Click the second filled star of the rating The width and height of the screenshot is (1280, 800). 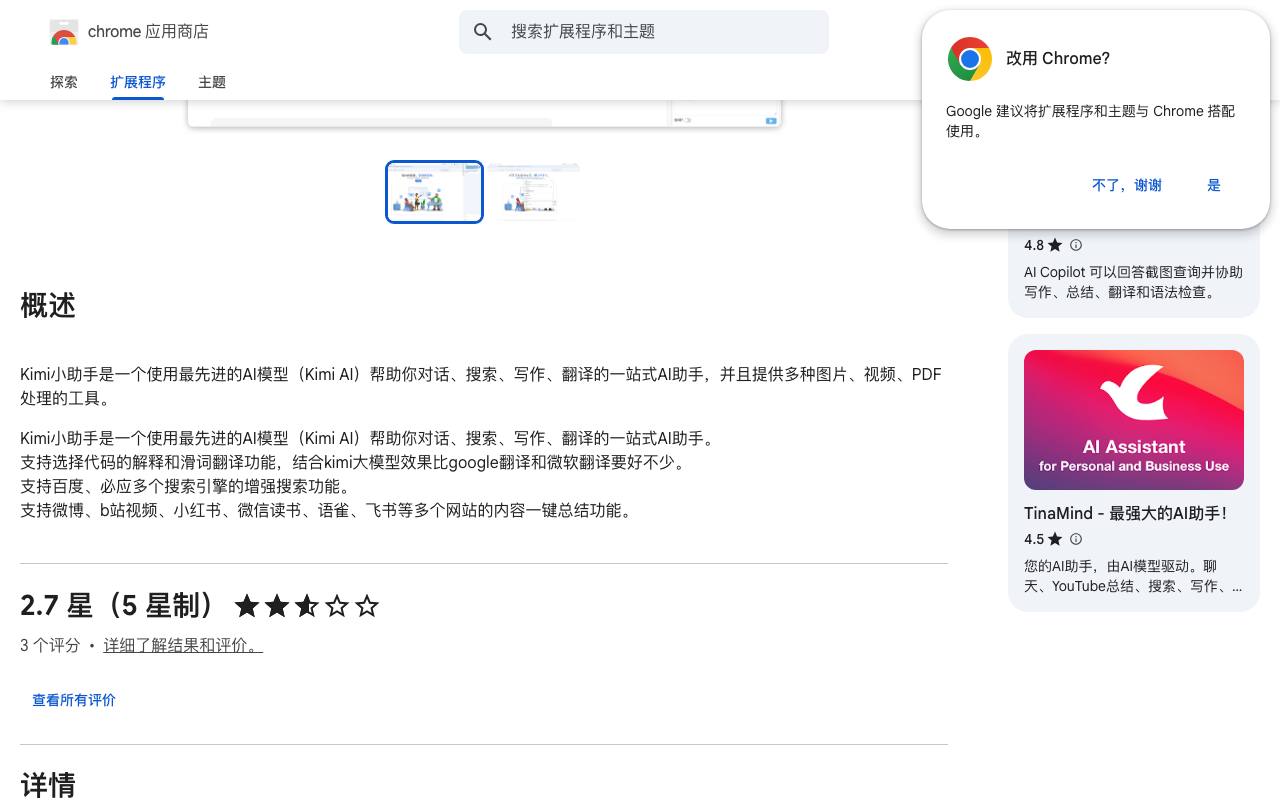coord(277,606)
